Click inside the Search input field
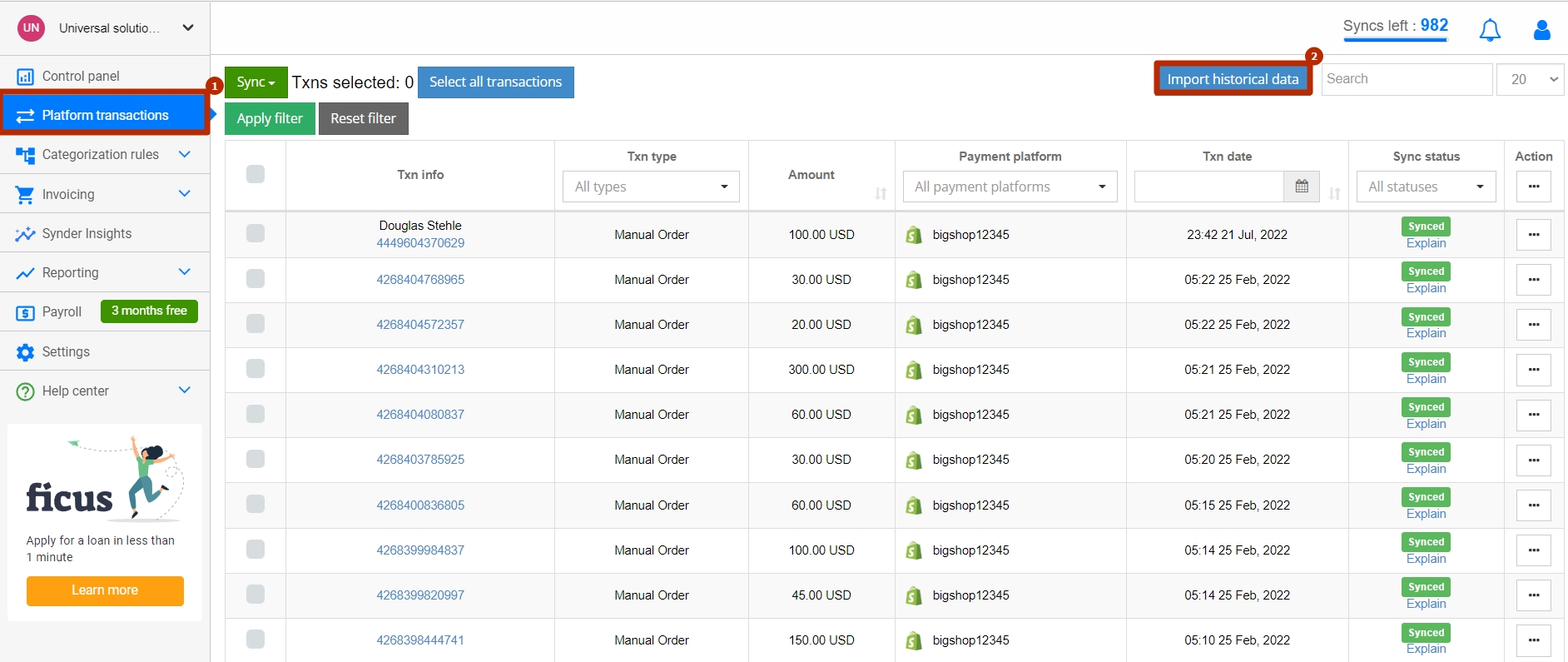The image size is (1568, 662). 1407,79
